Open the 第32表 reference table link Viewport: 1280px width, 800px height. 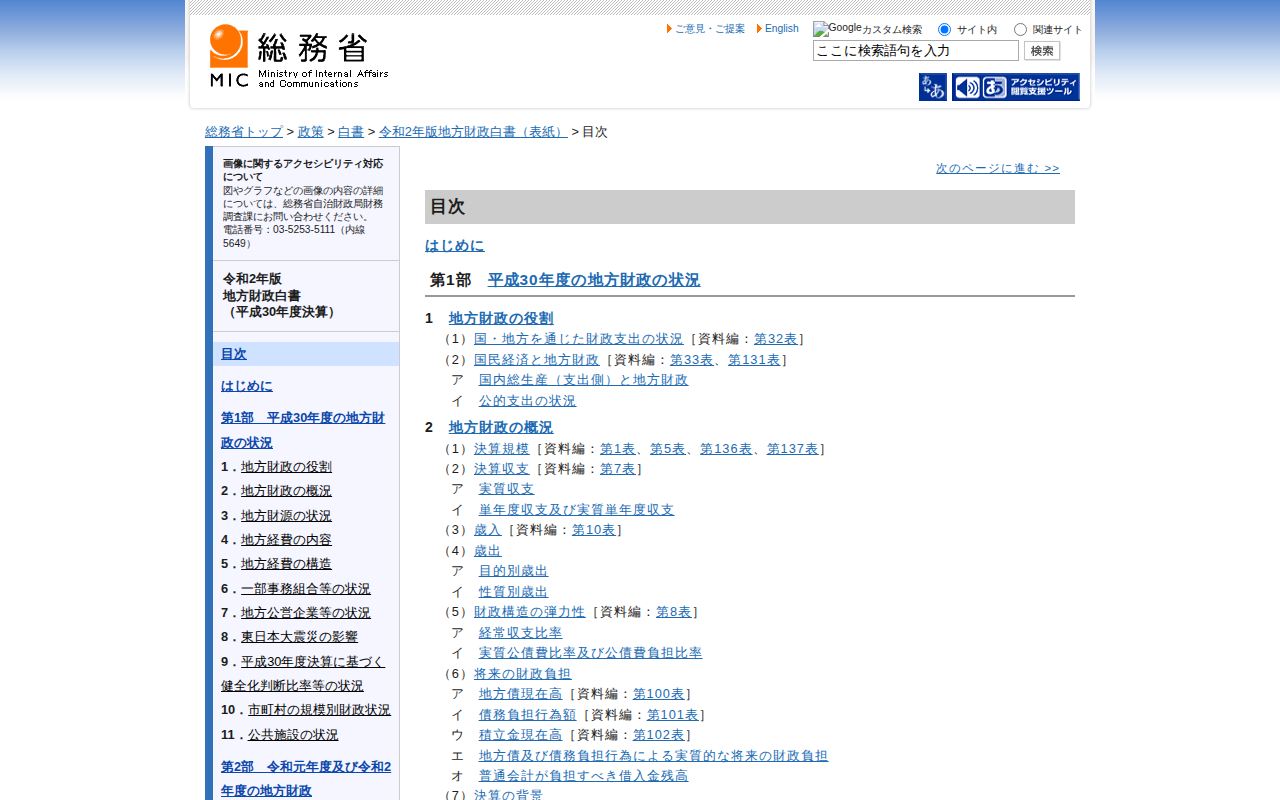tap(775, 339)
